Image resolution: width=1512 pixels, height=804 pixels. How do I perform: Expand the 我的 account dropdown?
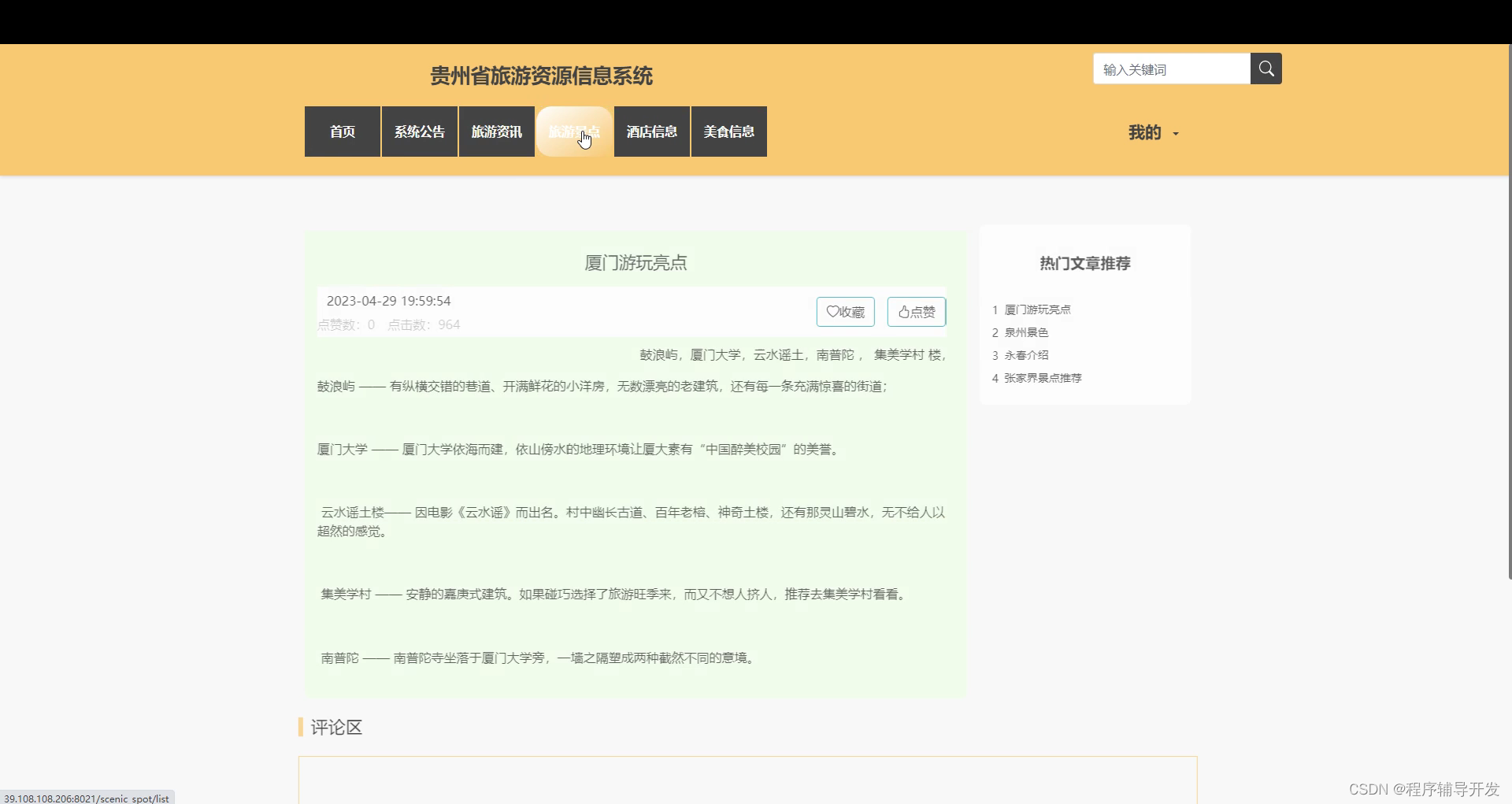tap(1154, 132)
